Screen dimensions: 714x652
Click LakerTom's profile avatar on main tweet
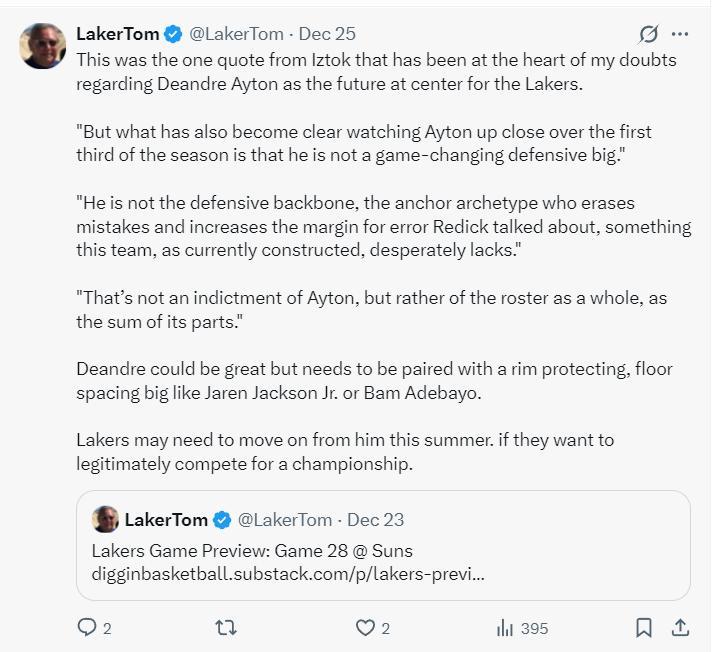(43, 45)
